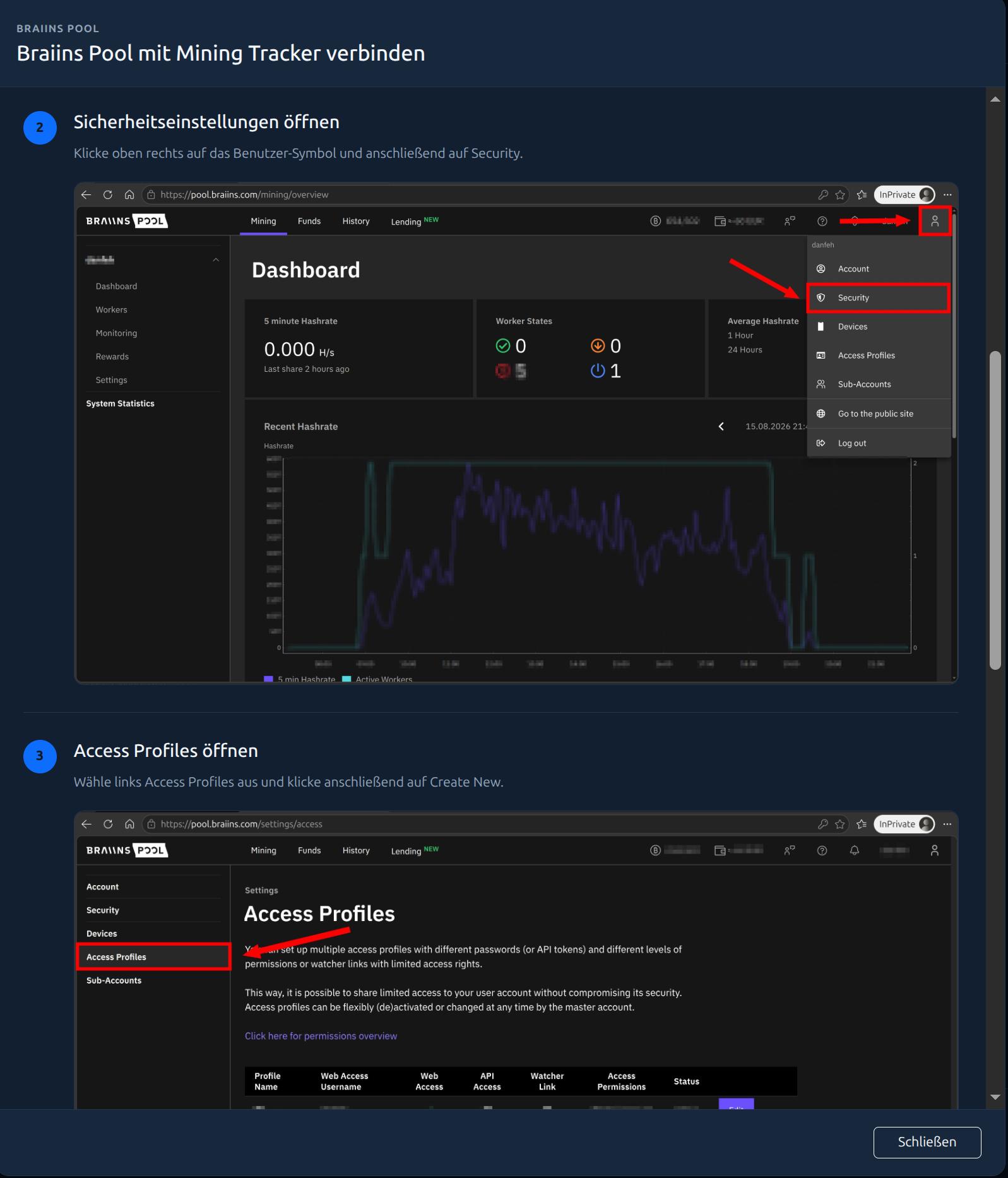Click the user profile icon in Dashboard screenshot

(x=935, y=221)
